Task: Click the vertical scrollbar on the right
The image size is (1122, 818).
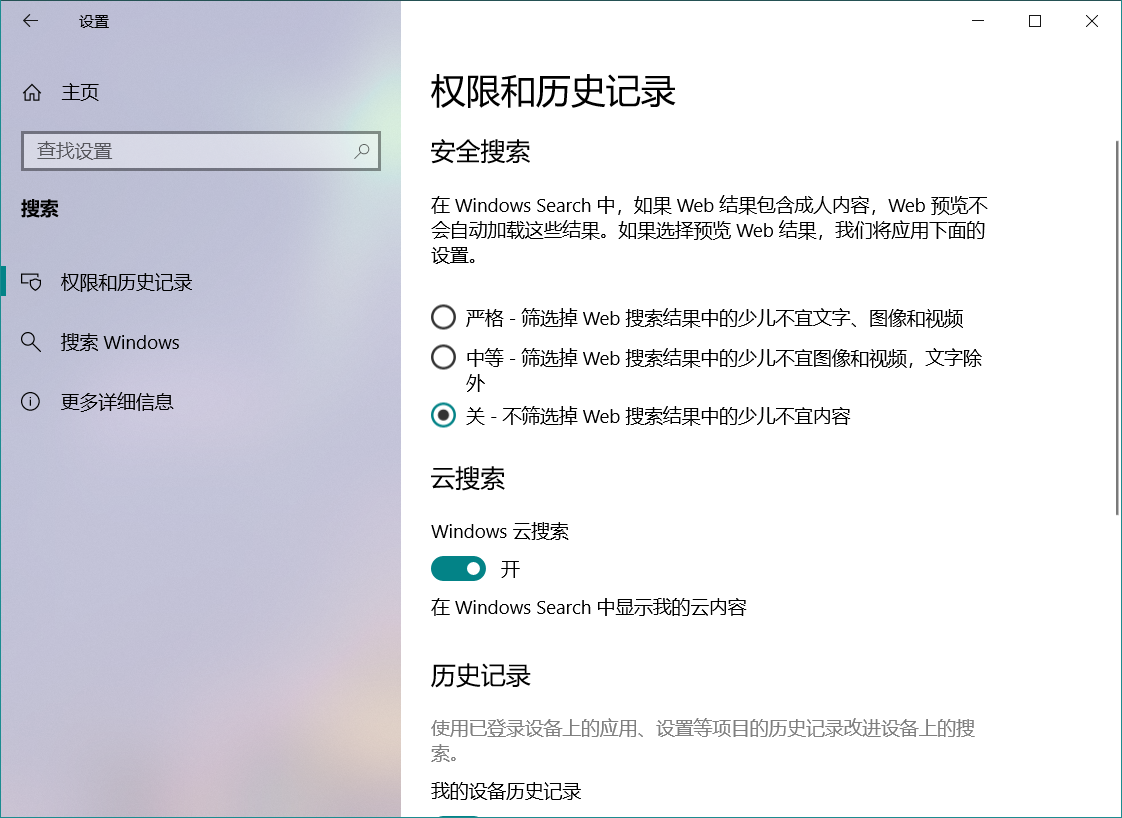Action: pyautogui.click(x=1117, y=327)
